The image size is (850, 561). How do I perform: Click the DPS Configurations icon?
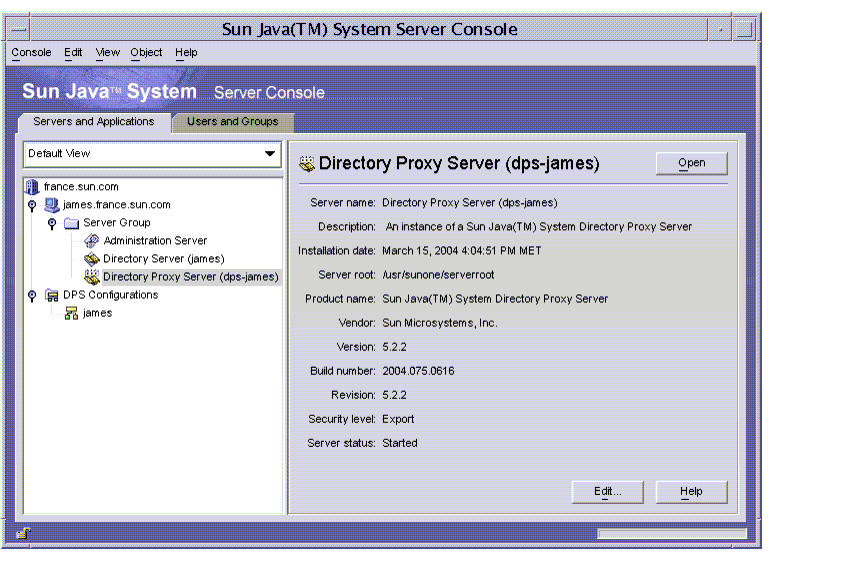pyautogui.click(x=51, y=295)
